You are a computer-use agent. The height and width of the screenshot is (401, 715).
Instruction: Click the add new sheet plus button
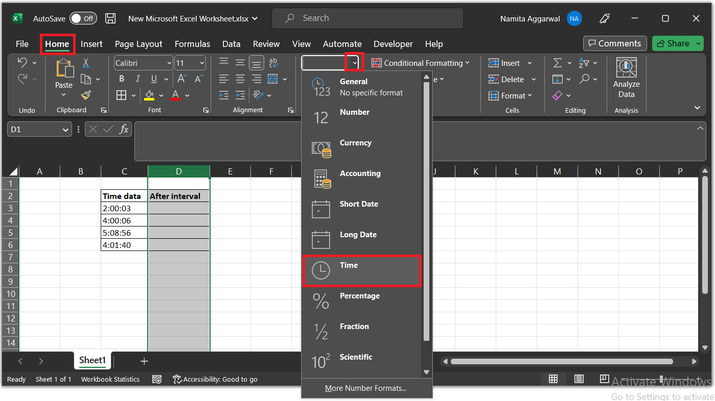pos(144,361)
